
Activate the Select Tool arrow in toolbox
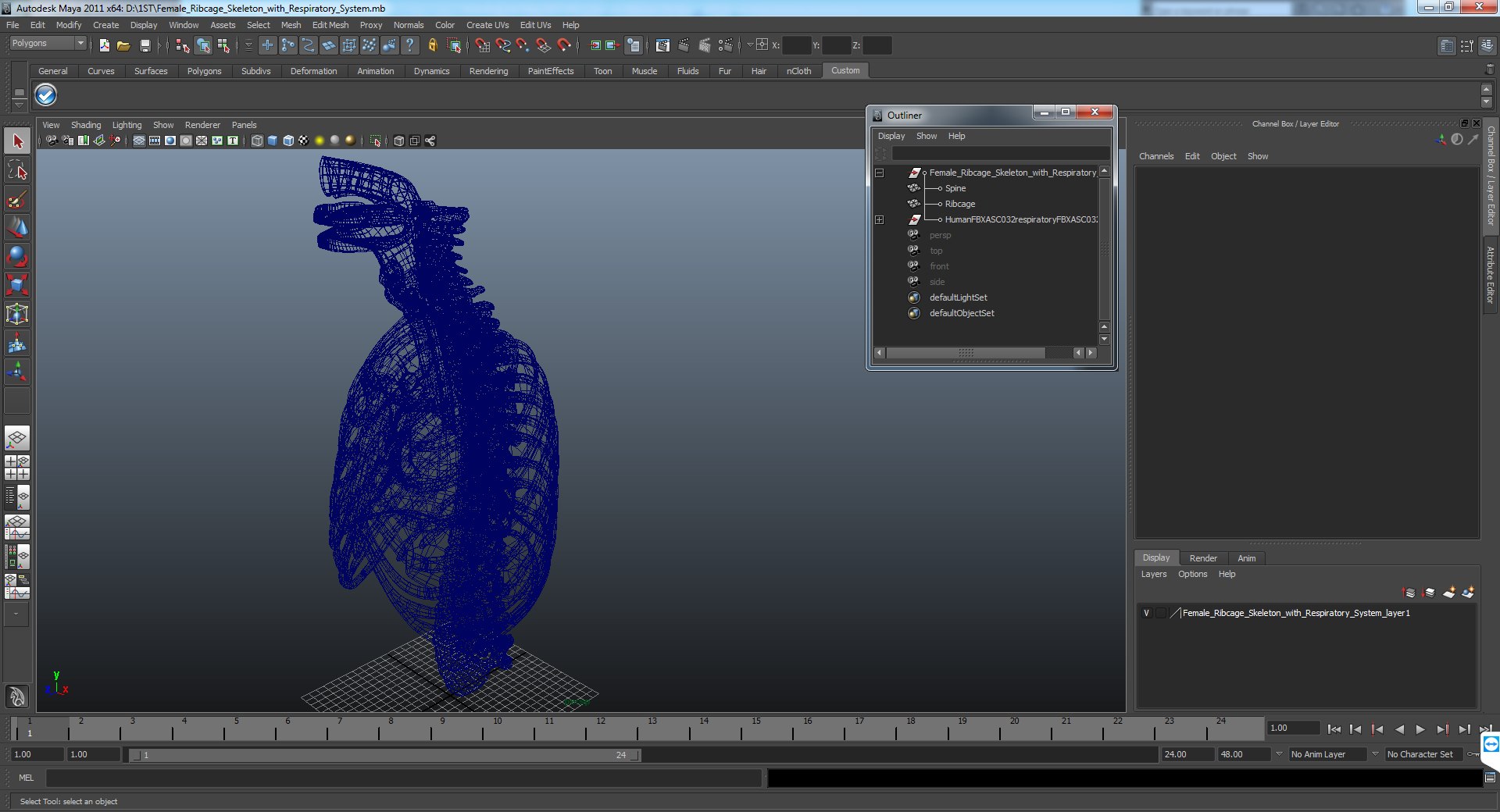pos(17,141)
